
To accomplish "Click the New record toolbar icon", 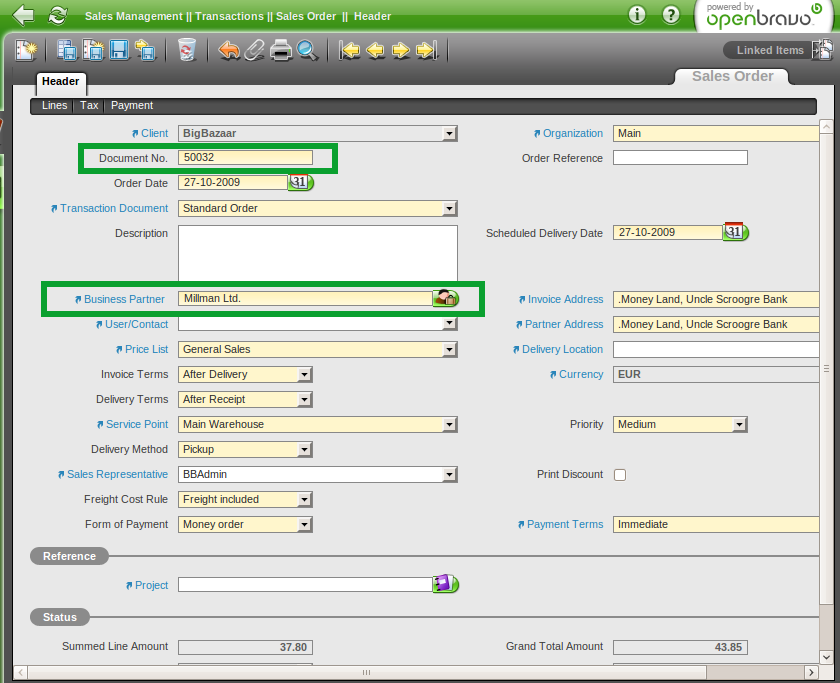I will point(26,50).
